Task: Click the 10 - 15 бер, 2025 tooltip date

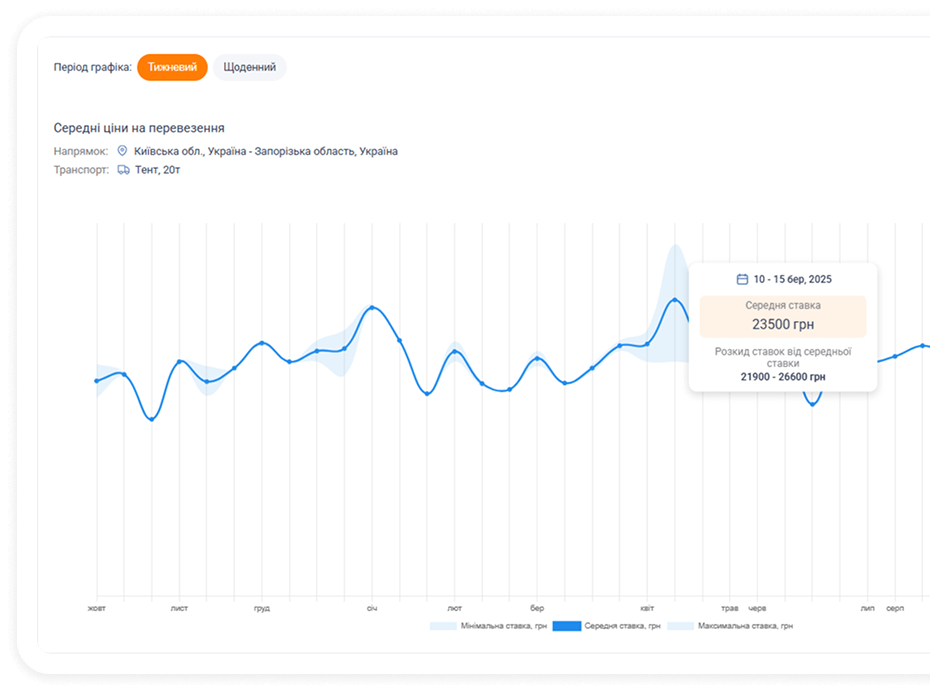Action: 792,279
